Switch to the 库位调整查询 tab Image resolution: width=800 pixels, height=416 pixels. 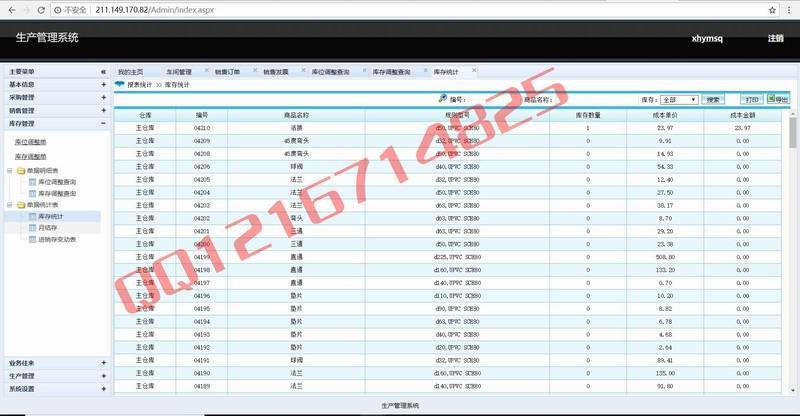pos(331,72)
